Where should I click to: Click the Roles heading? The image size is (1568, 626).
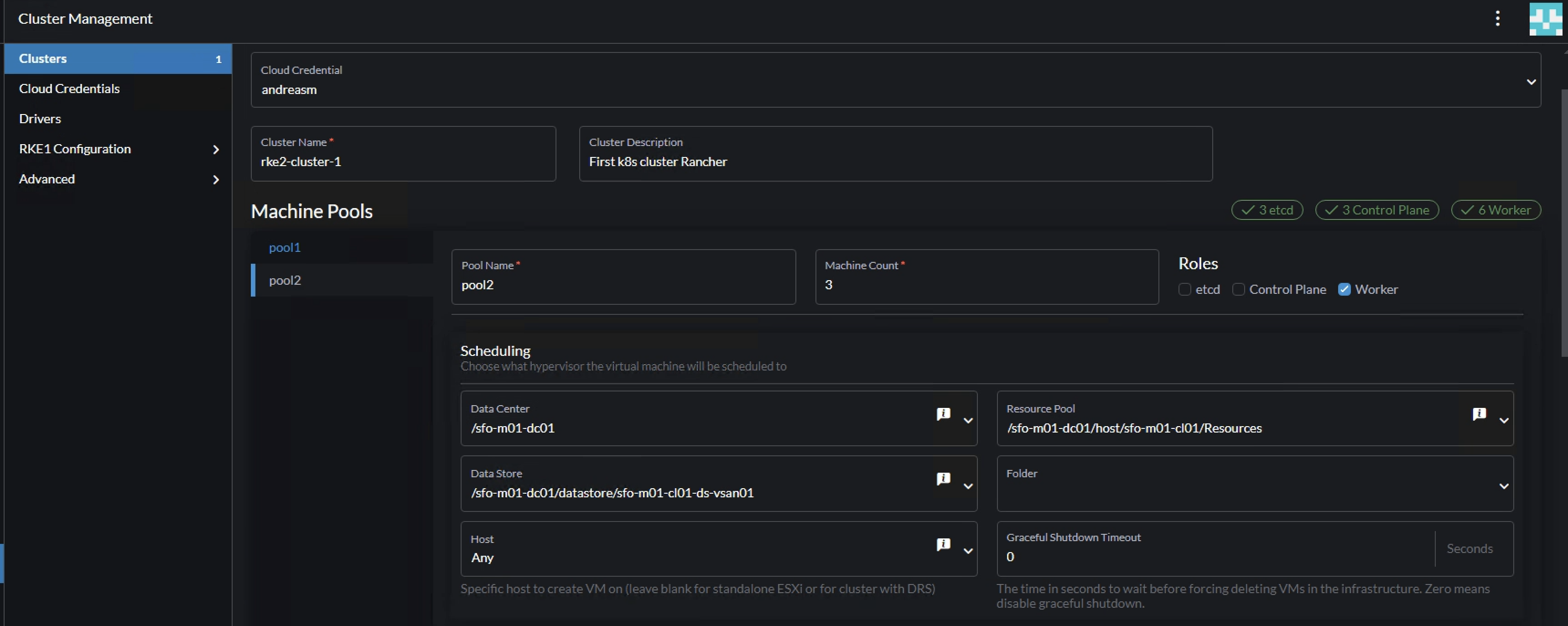pos(1198,264)
